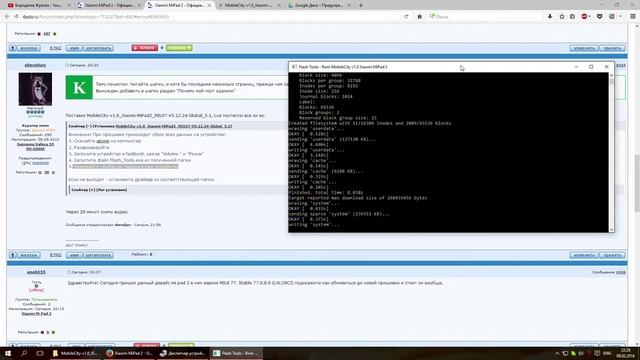Click the browser page vertical scrollbar thumb
640x360 pixels.
[x=637, y=182]
